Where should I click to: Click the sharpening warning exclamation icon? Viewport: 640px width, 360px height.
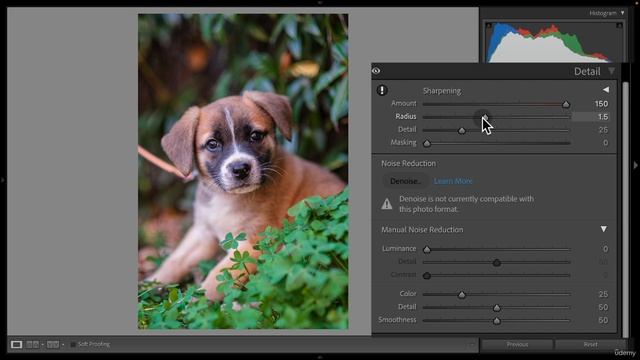point(382,90)
